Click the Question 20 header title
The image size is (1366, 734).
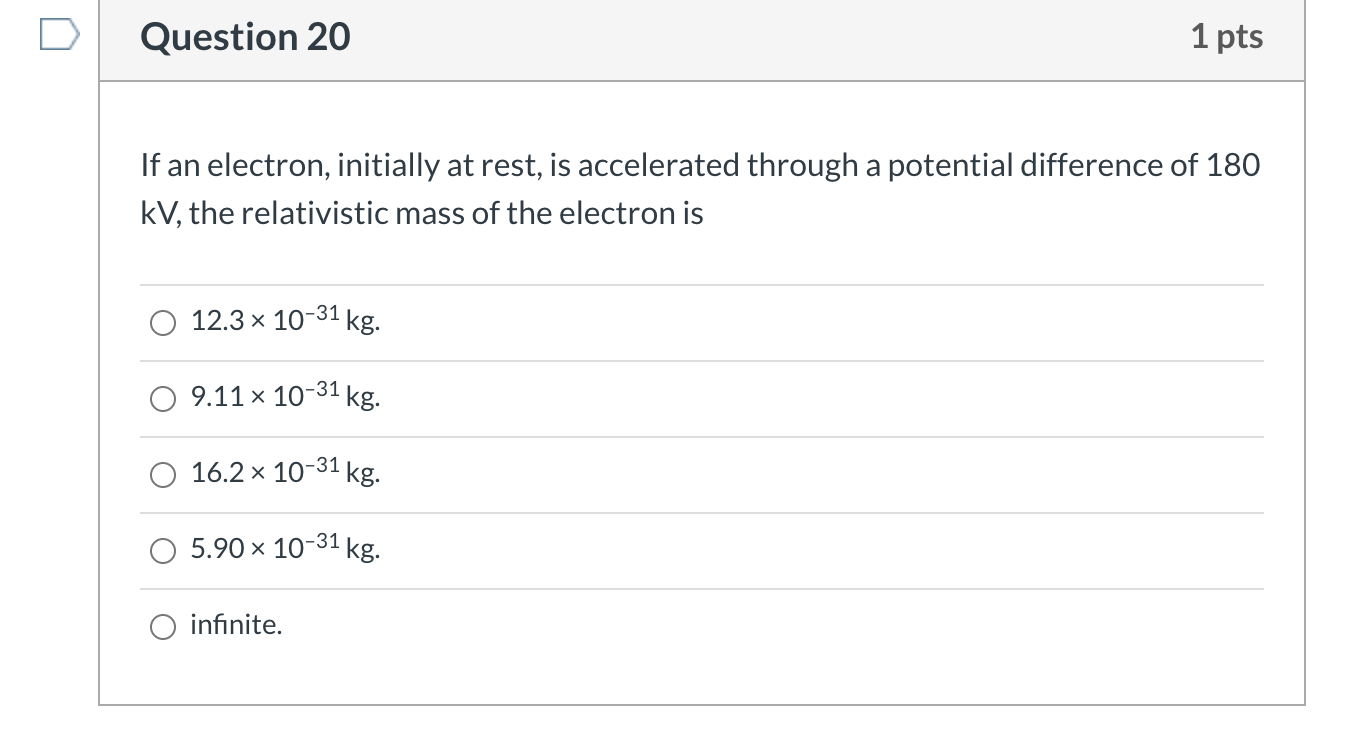(x=245, y=37)
